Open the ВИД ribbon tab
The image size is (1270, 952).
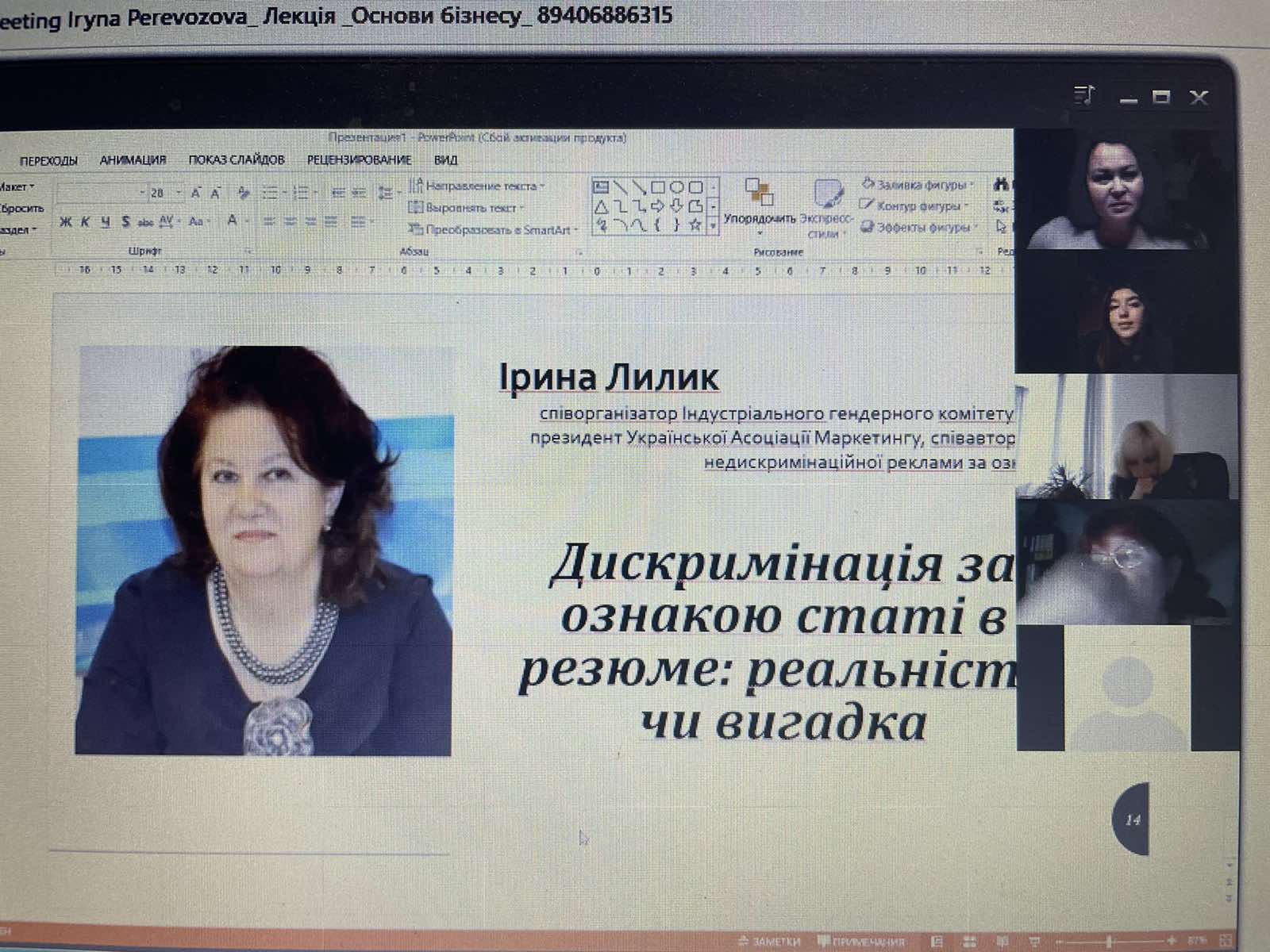tap(446, 159)
